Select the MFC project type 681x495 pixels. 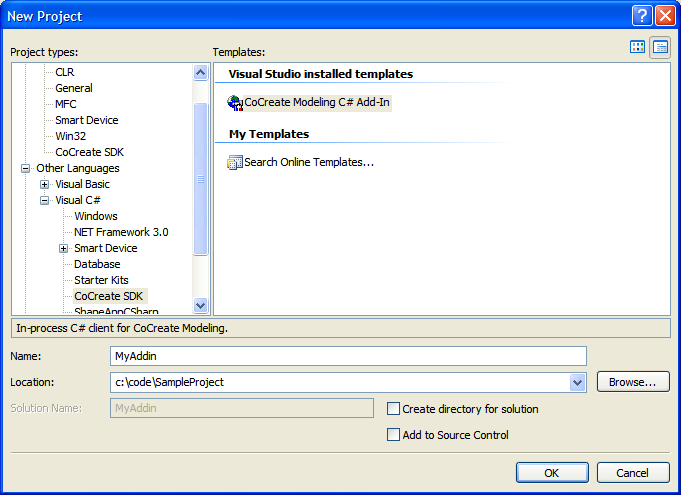(x=66, y=104)
